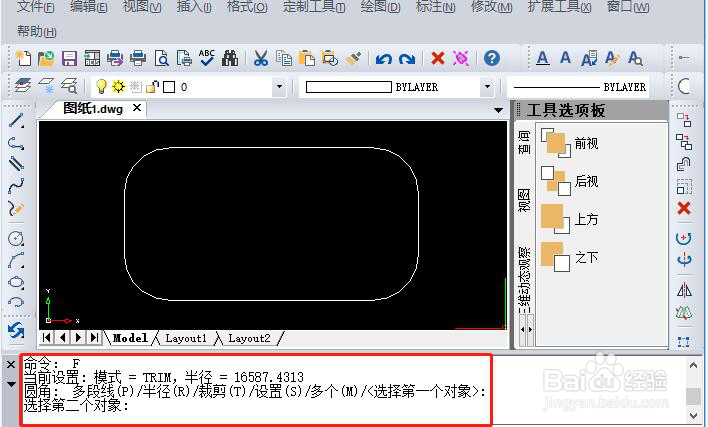The height and width of the screenshot is (427, 708).
Task: Open the 文件(F) menu
Action: click(36, 7)
